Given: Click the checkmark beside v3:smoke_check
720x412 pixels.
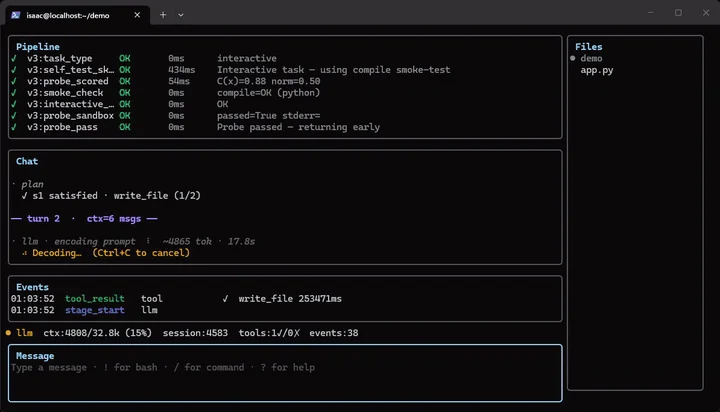Looking at the screenshot, I should [14, 93].
